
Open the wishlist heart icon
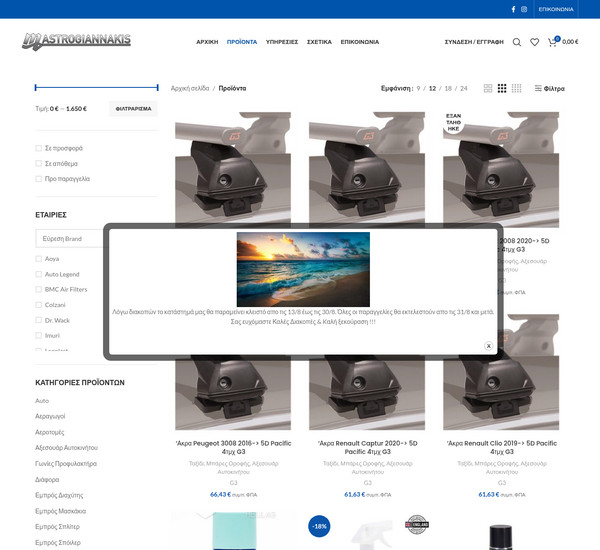[x=534, y=42]
